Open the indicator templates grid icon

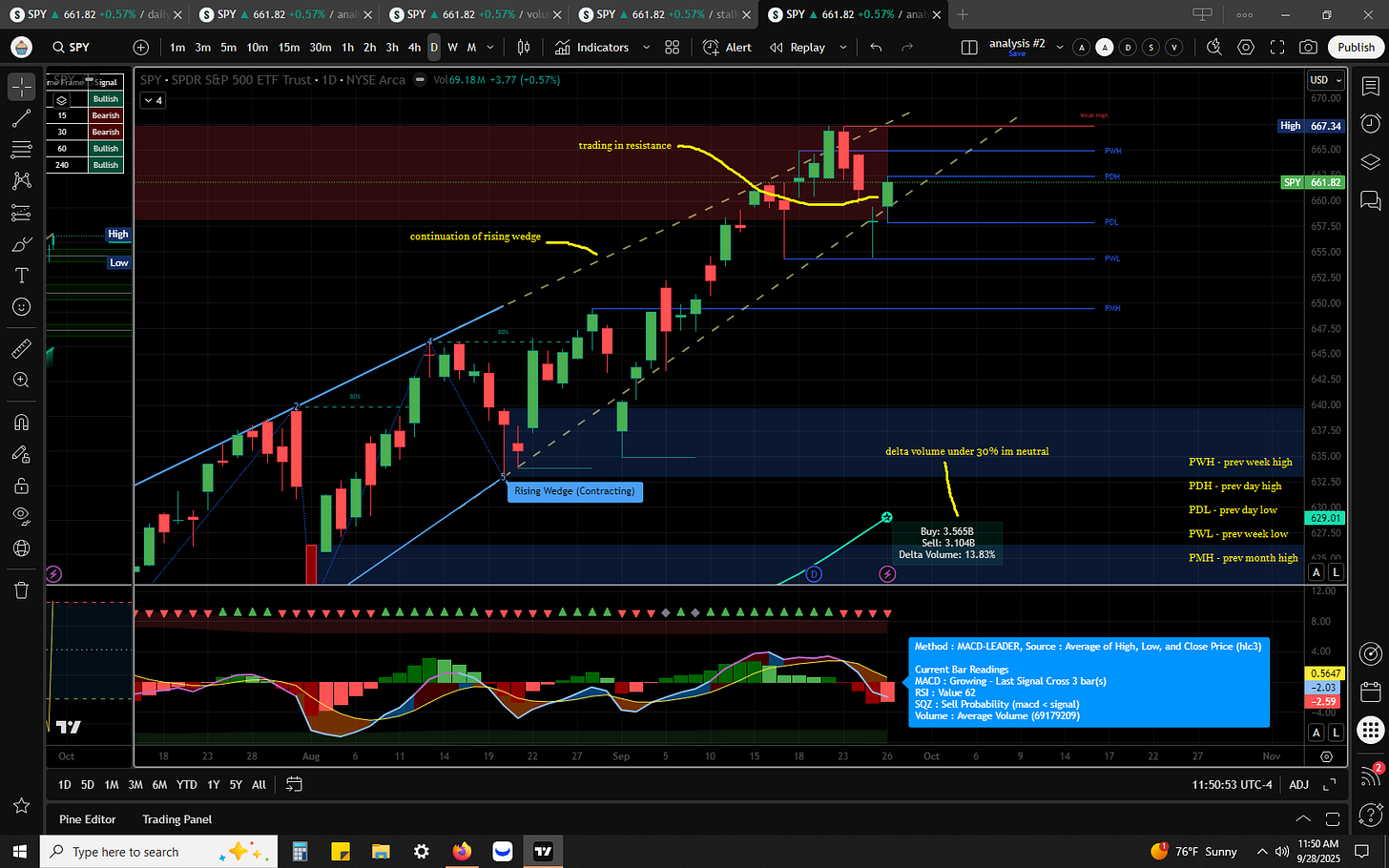click(673, 47)
